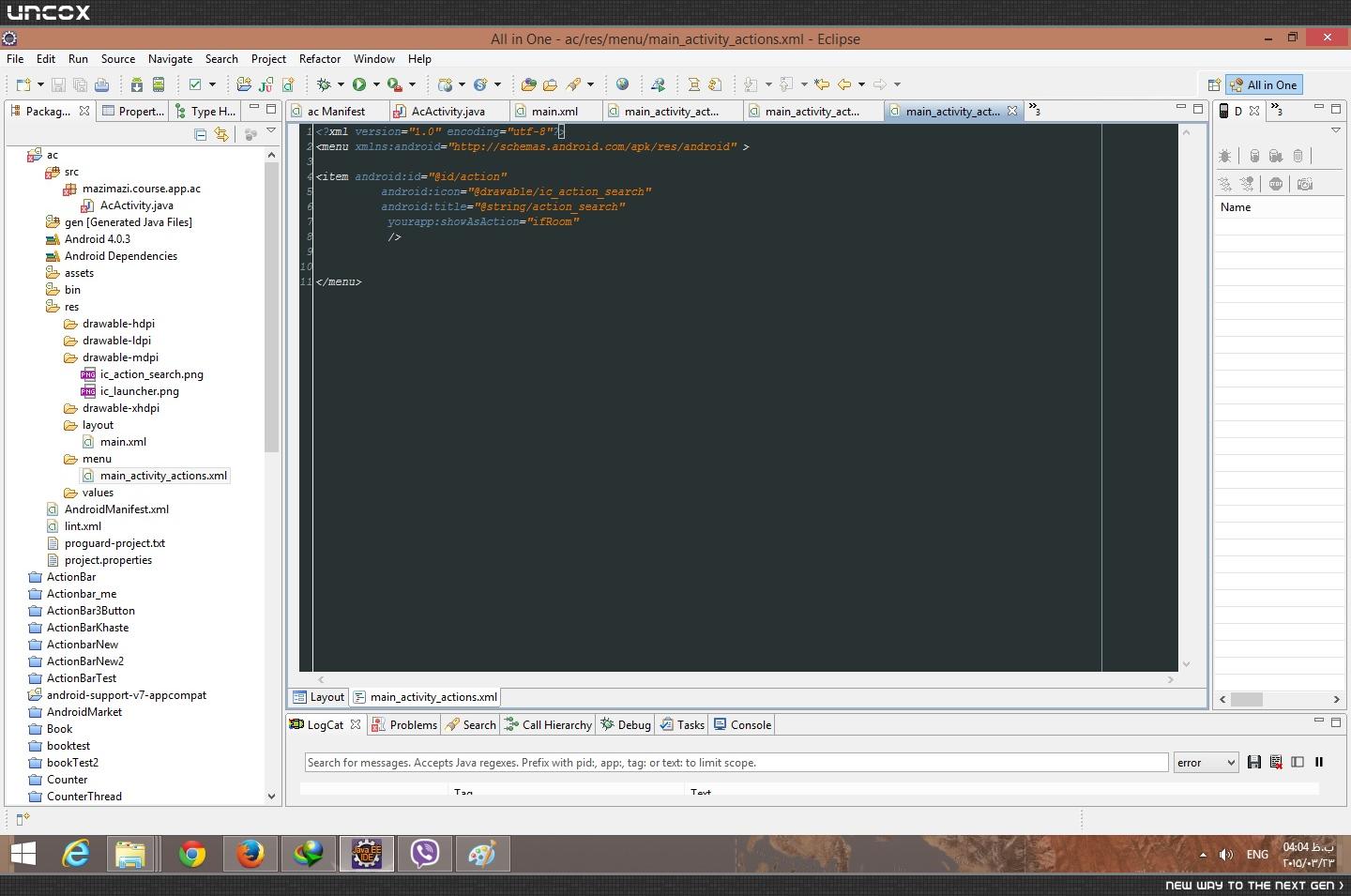This screenshot has width=1351, height=896.
Task: Open the Debug configurations dropdown arrow
Action: (x=341, y=84)
